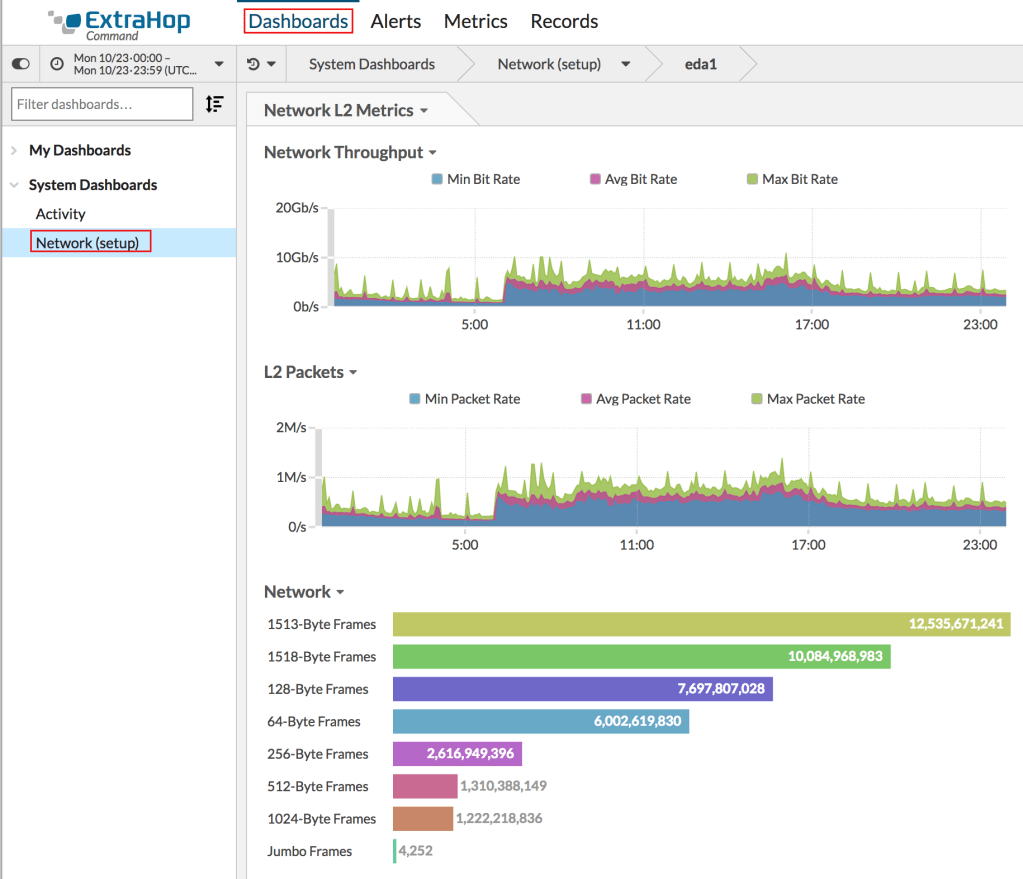This screenshot has height=879, width=1023.
Task: Click the eda1 breadcrumb
Action: 701,63
